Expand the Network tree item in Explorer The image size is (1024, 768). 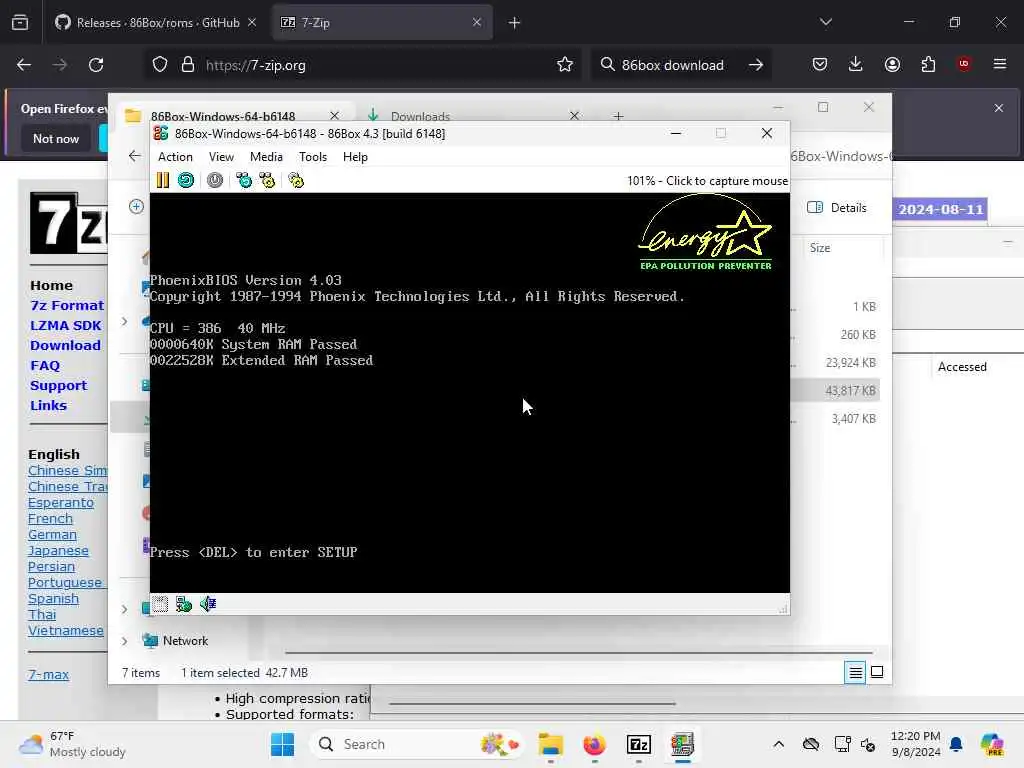125,641
